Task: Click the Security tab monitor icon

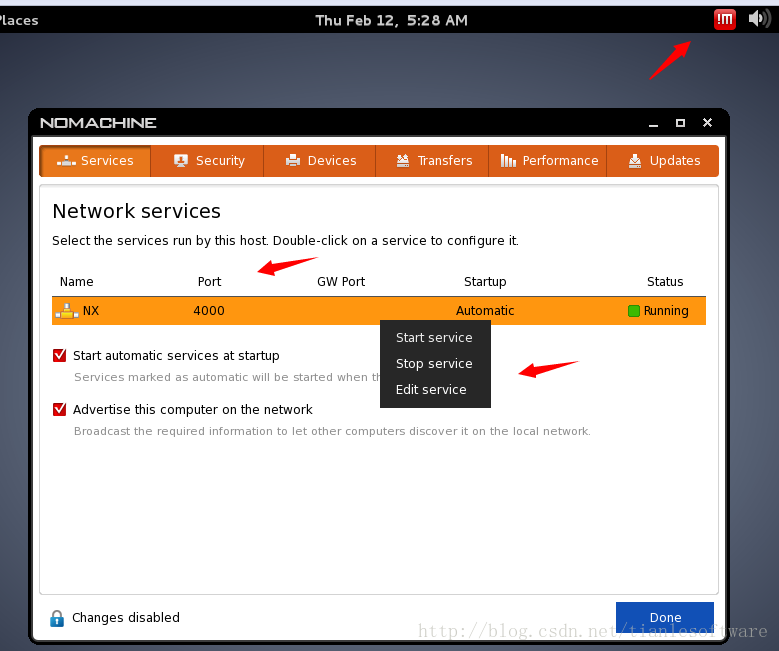Action: click(x=181, y=161)
